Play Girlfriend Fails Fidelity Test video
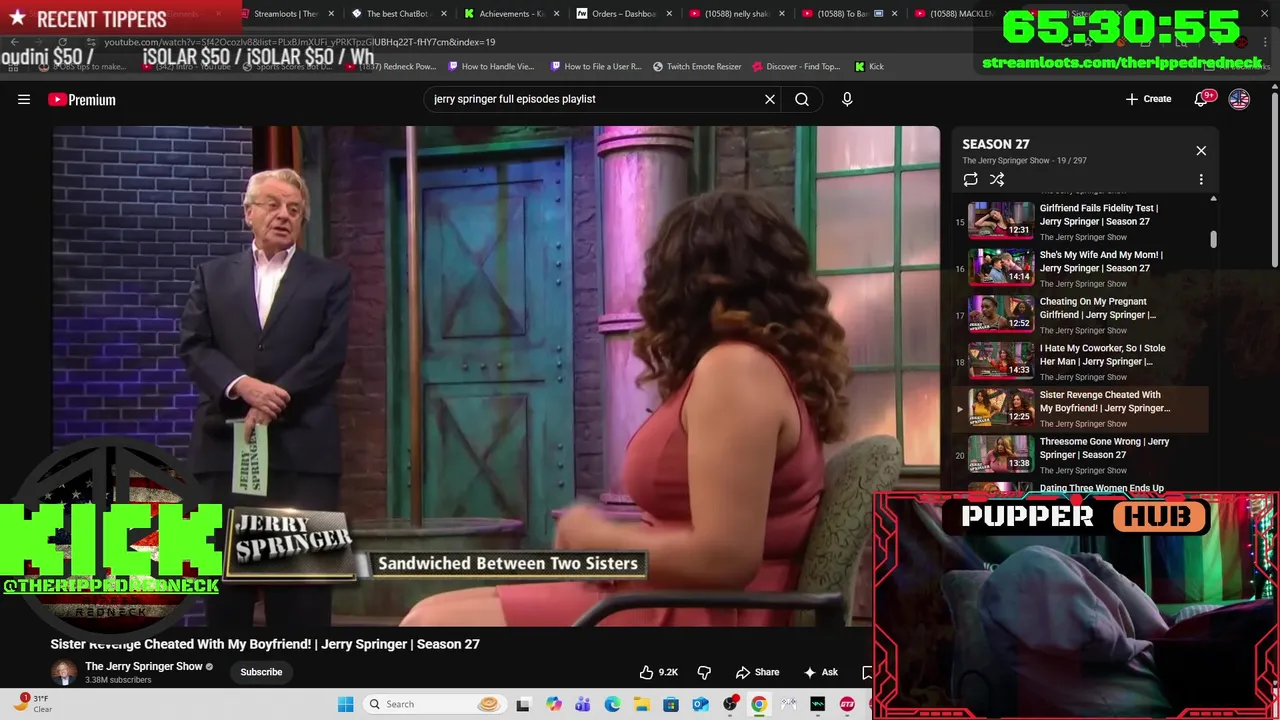Image resolution: width=1280 pixels, height=720 pixels. [1099, 215]
